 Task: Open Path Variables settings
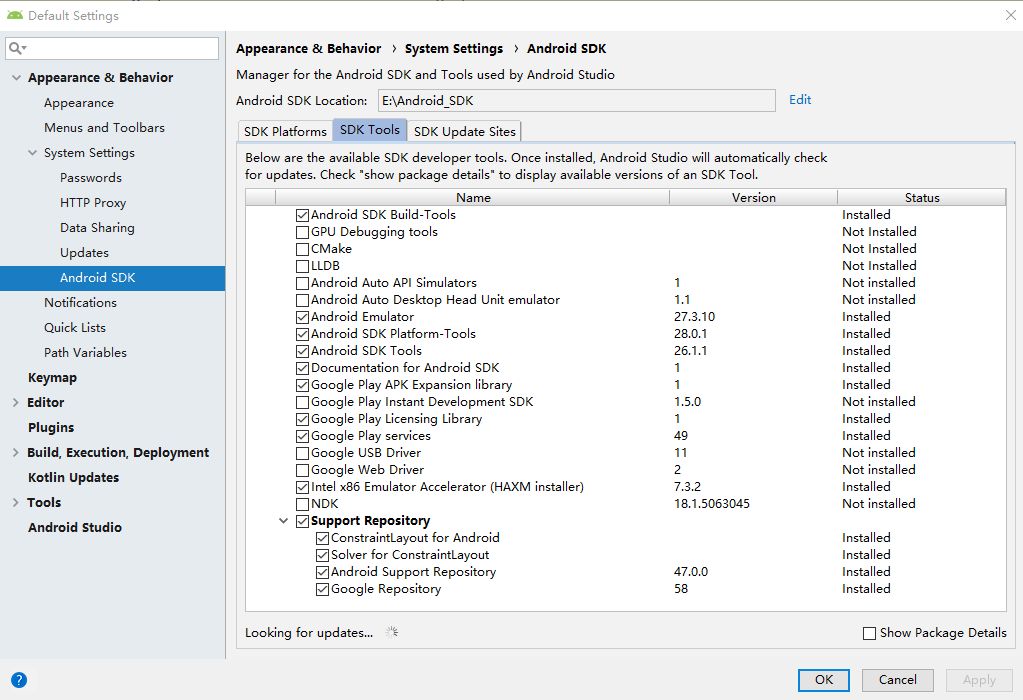(x=85, y=353)
